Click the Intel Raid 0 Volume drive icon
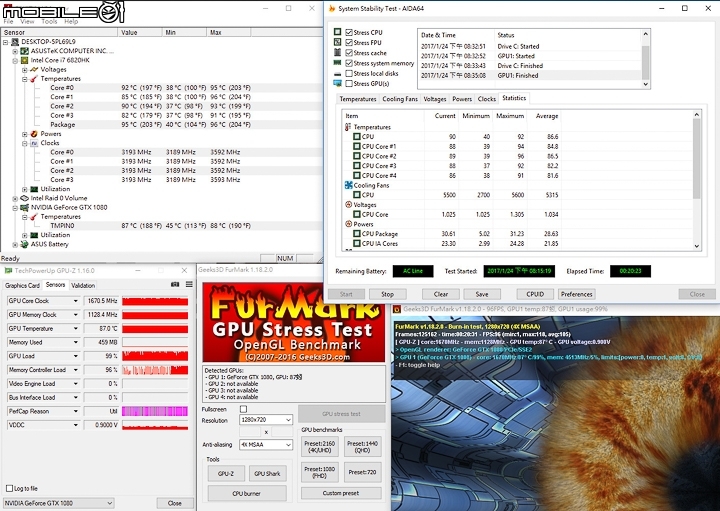720x511 pixels. [25, 198]
